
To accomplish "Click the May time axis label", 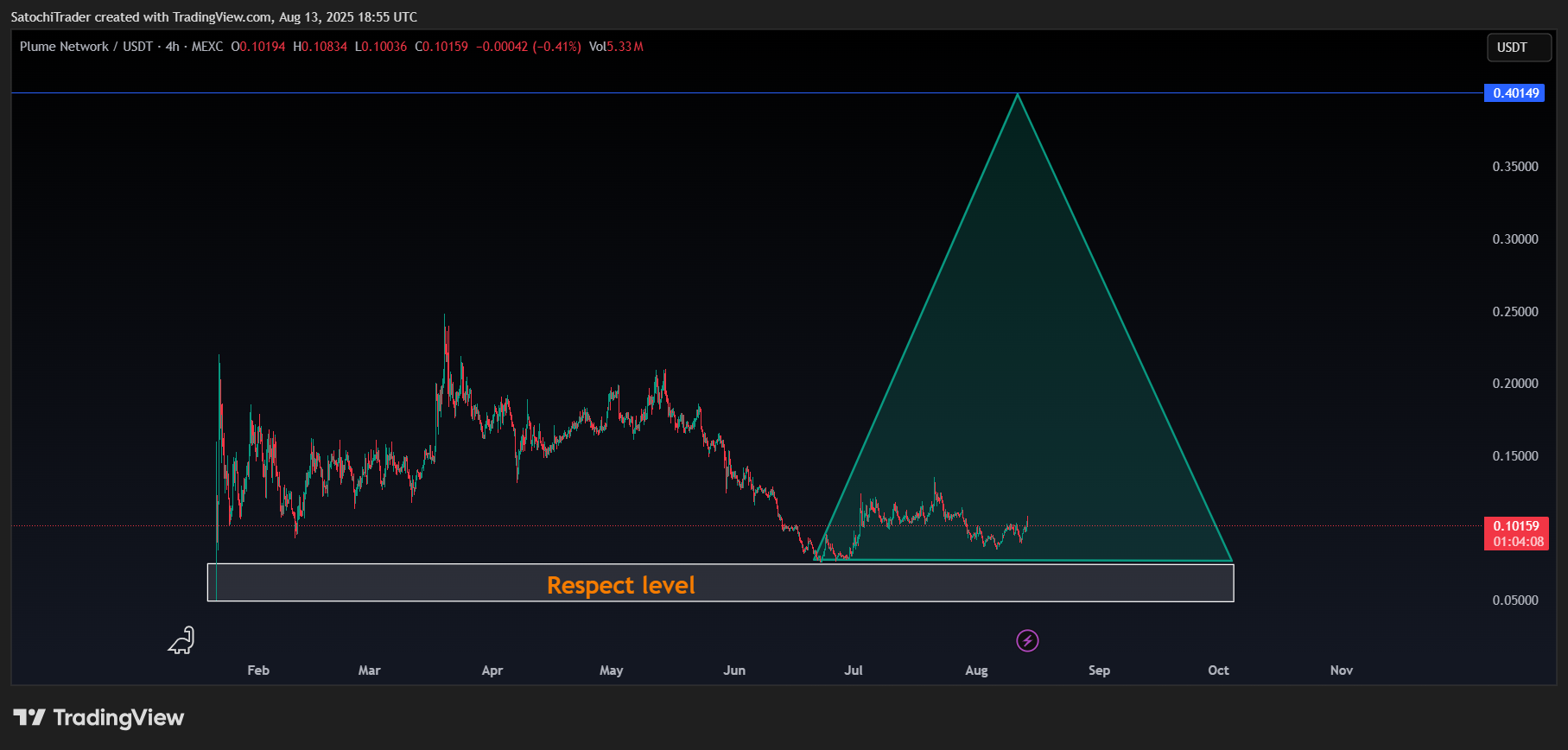I will coord(612,671).
